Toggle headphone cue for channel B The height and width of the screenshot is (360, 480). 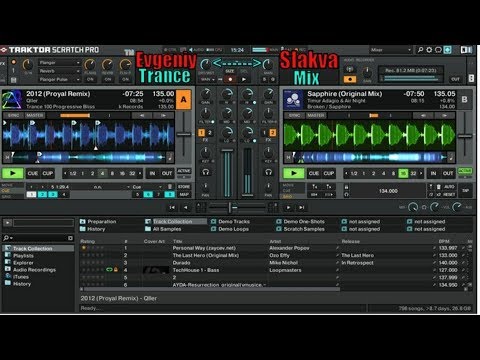tap(268, 172)
